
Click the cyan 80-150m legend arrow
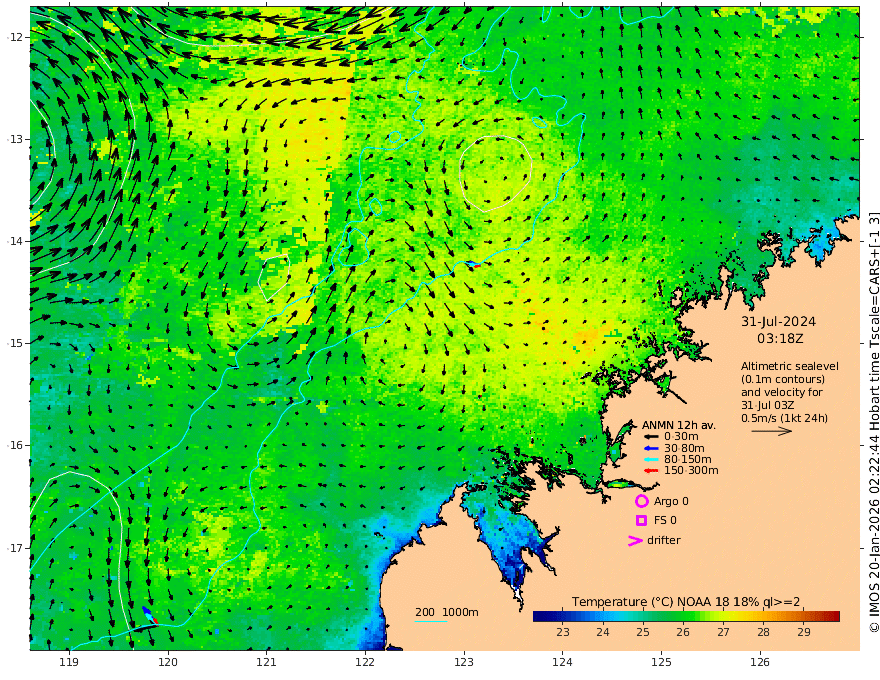[x=650, y=460]
